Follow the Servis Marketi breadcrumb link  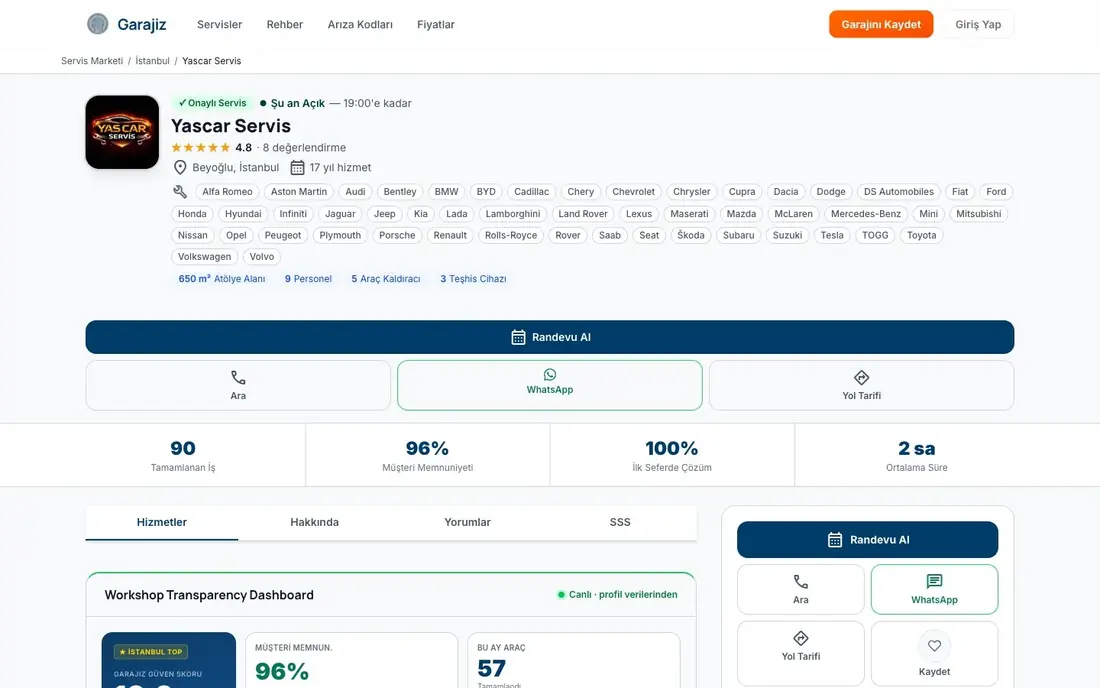click(92, 61)
